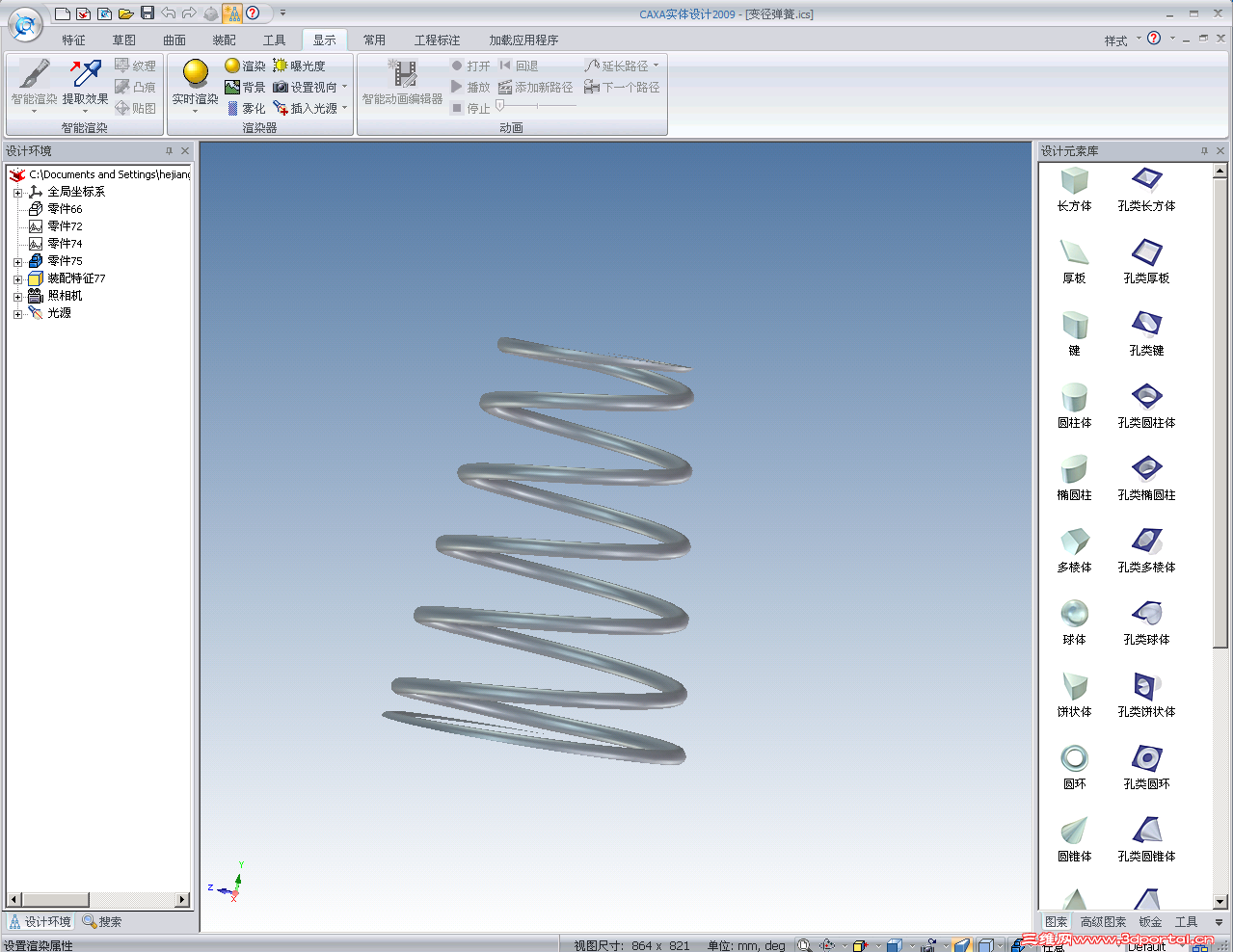Viewport: 1233px width, 952px height.
Task: Expand the 照相机 tree node
Action: point(17,296)
